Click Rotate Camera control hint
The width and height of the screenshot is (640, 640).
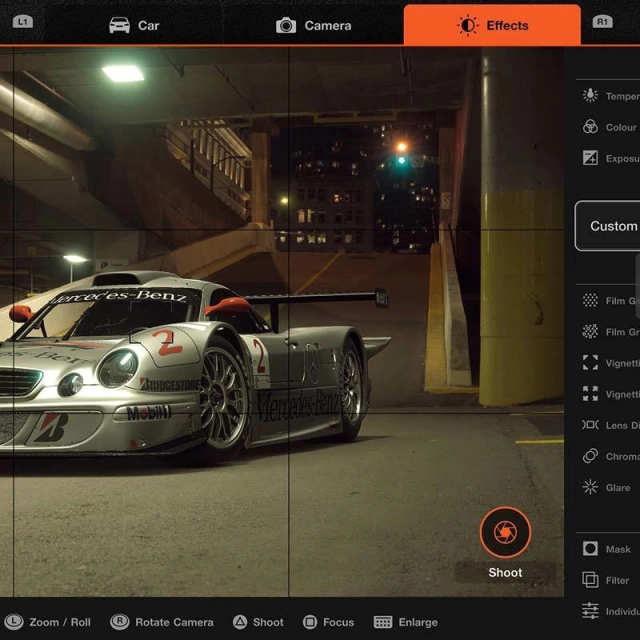coord(162,622)
